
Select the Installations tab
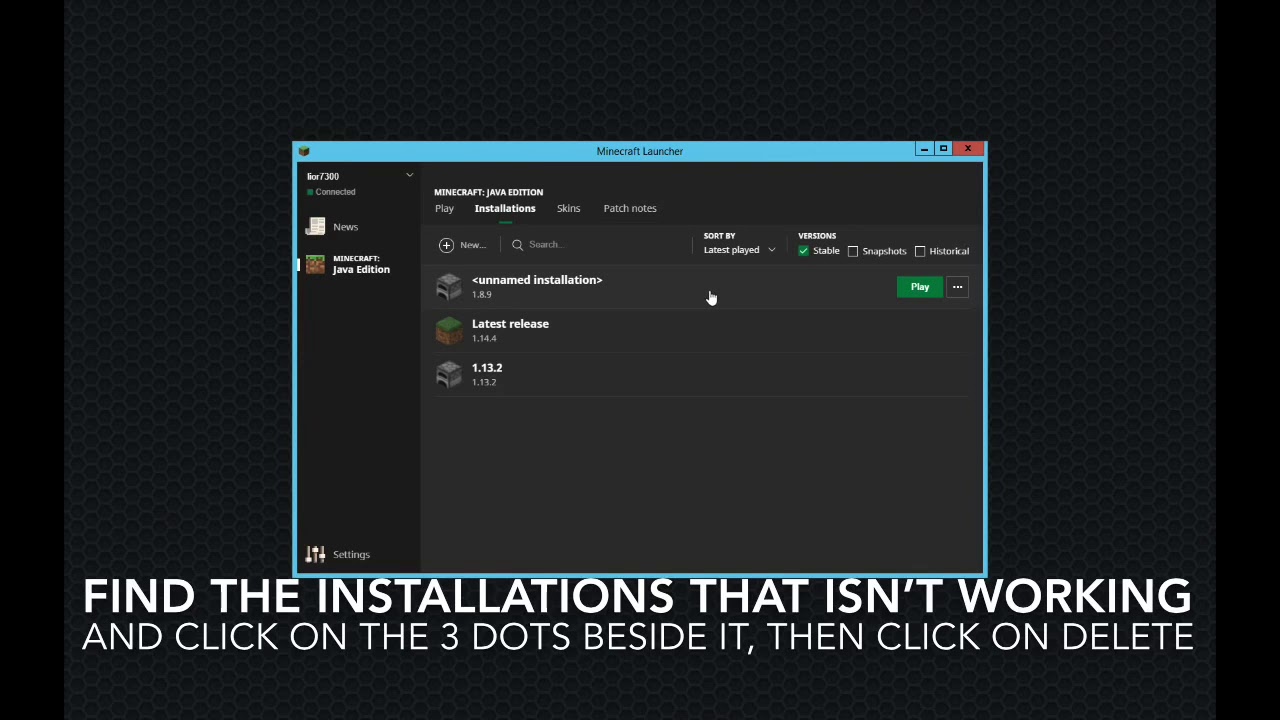click(505, 208)
